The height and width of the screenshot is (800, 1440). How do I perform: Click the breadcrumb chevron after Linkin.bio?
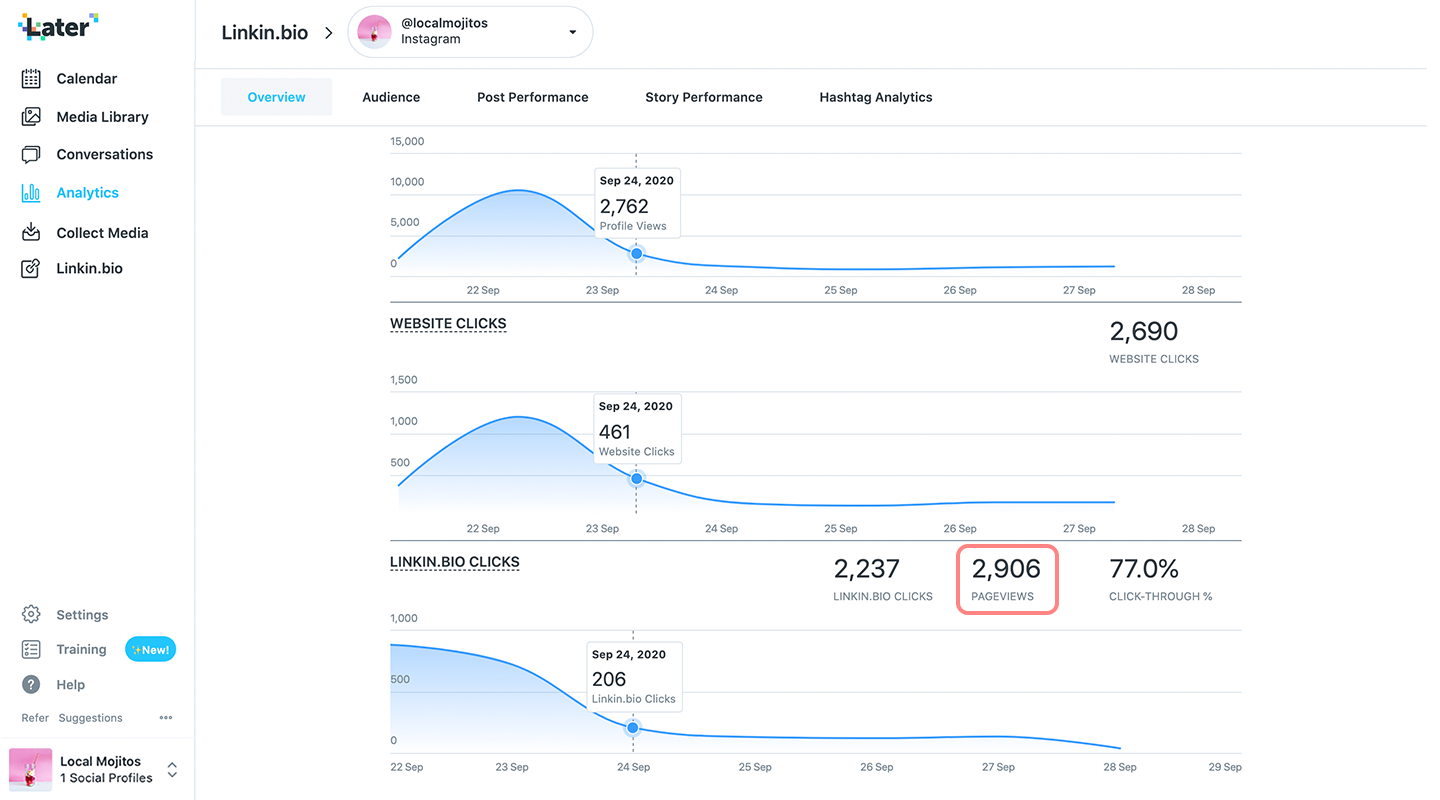328,33
